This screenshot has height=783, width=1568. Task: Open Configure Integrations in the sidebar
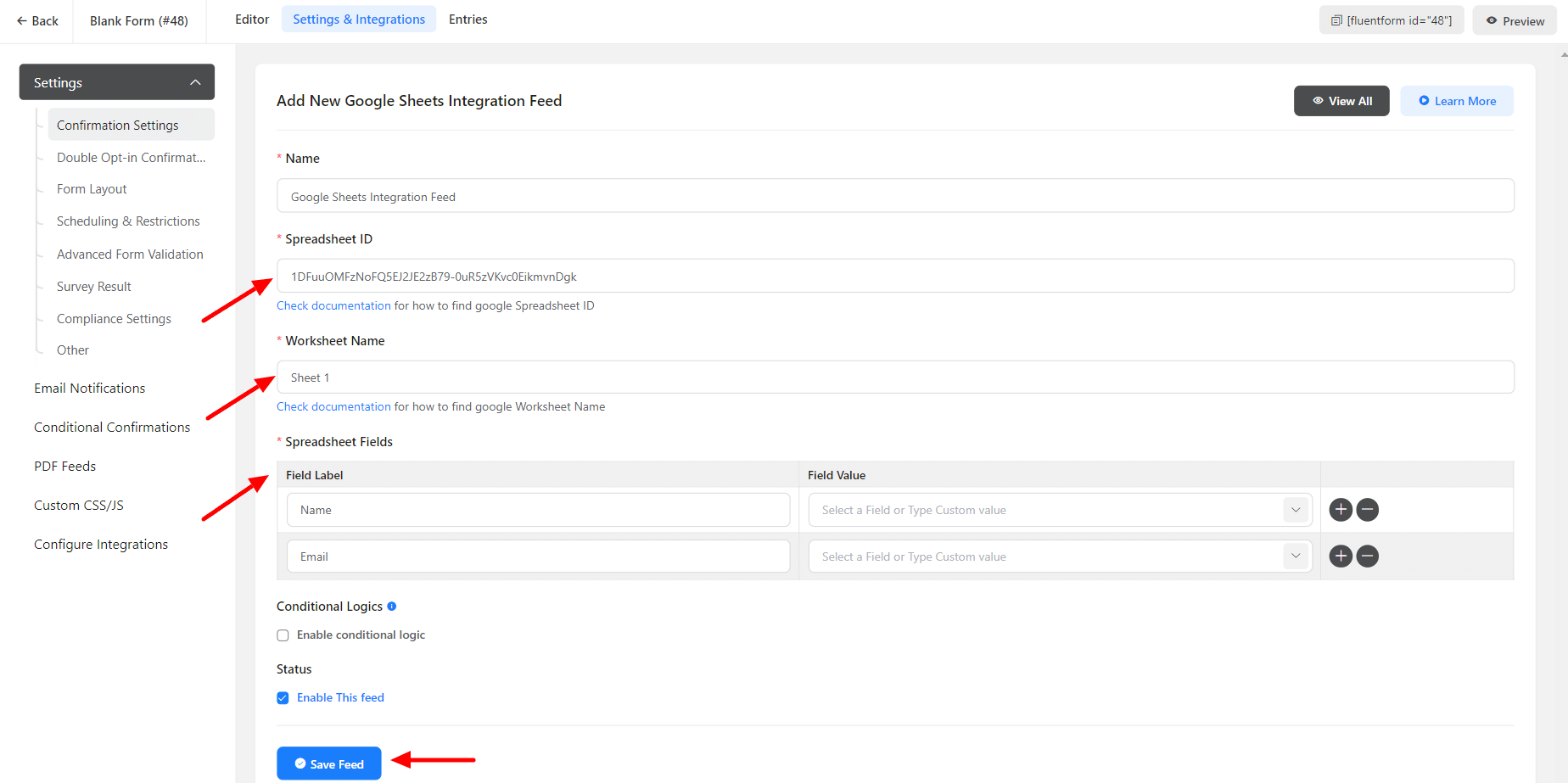[101, 545]
